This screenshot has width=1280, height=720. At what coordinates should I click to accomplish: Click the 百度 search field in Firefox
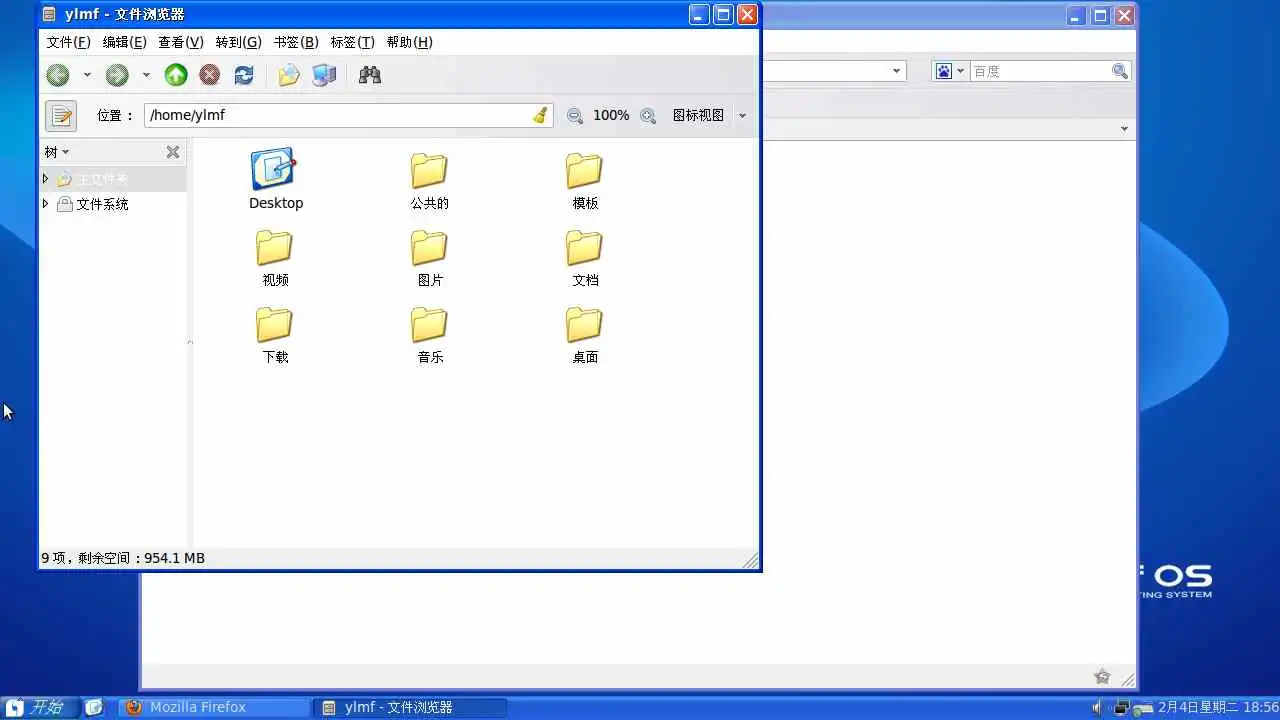1041,71
